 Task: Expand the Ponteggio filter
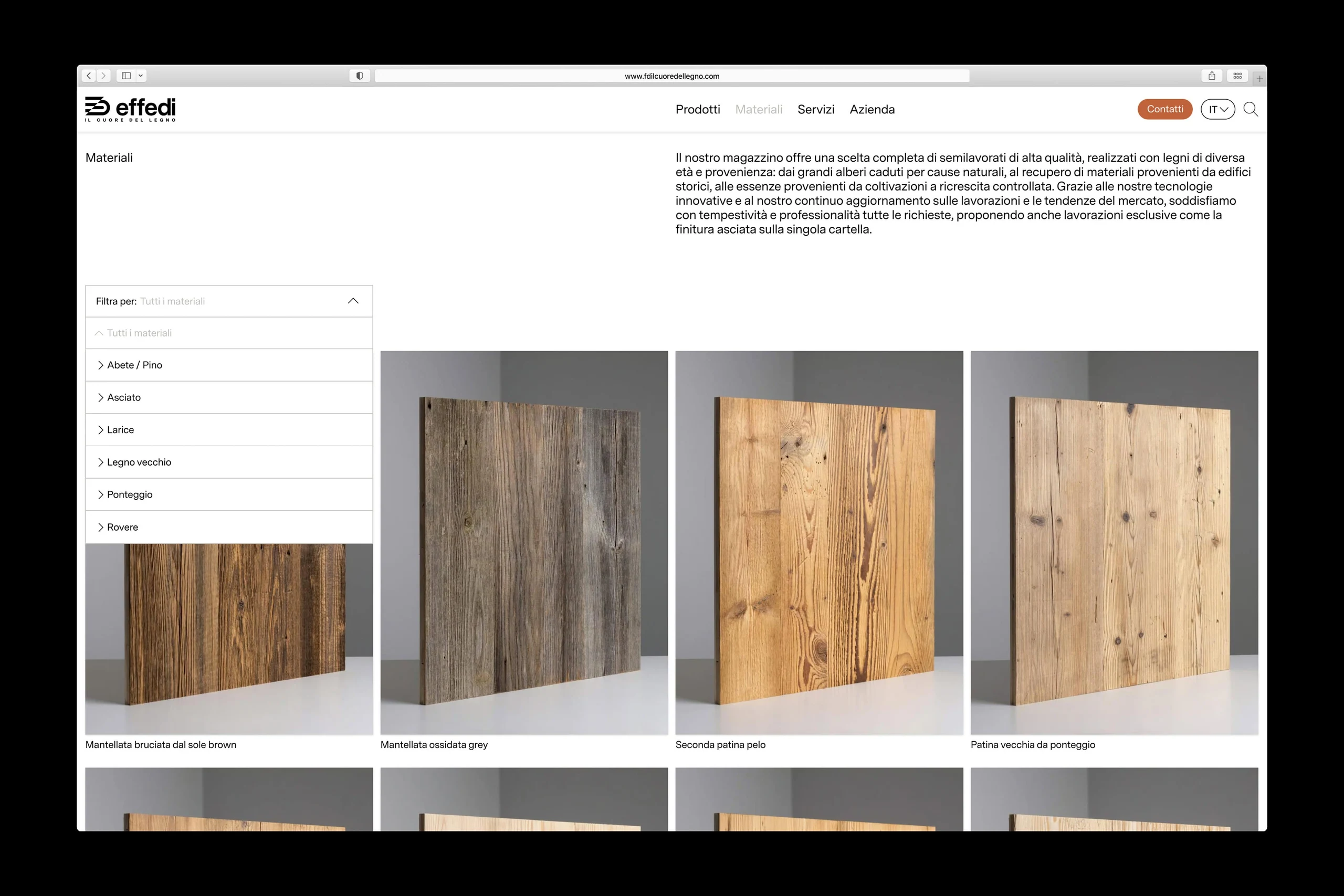tap(229, 494)
